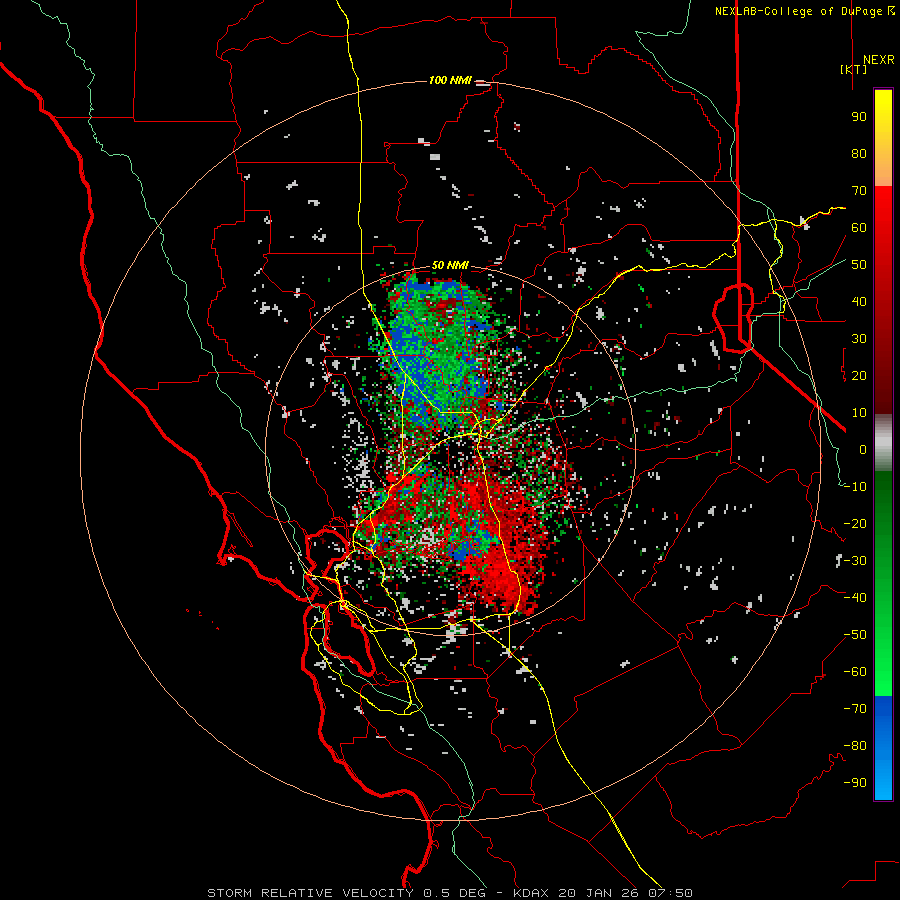Pick the gray zero-velocity segment of the color bar
The width and height of the screenshot is (900, 900).
coord(883,443)
